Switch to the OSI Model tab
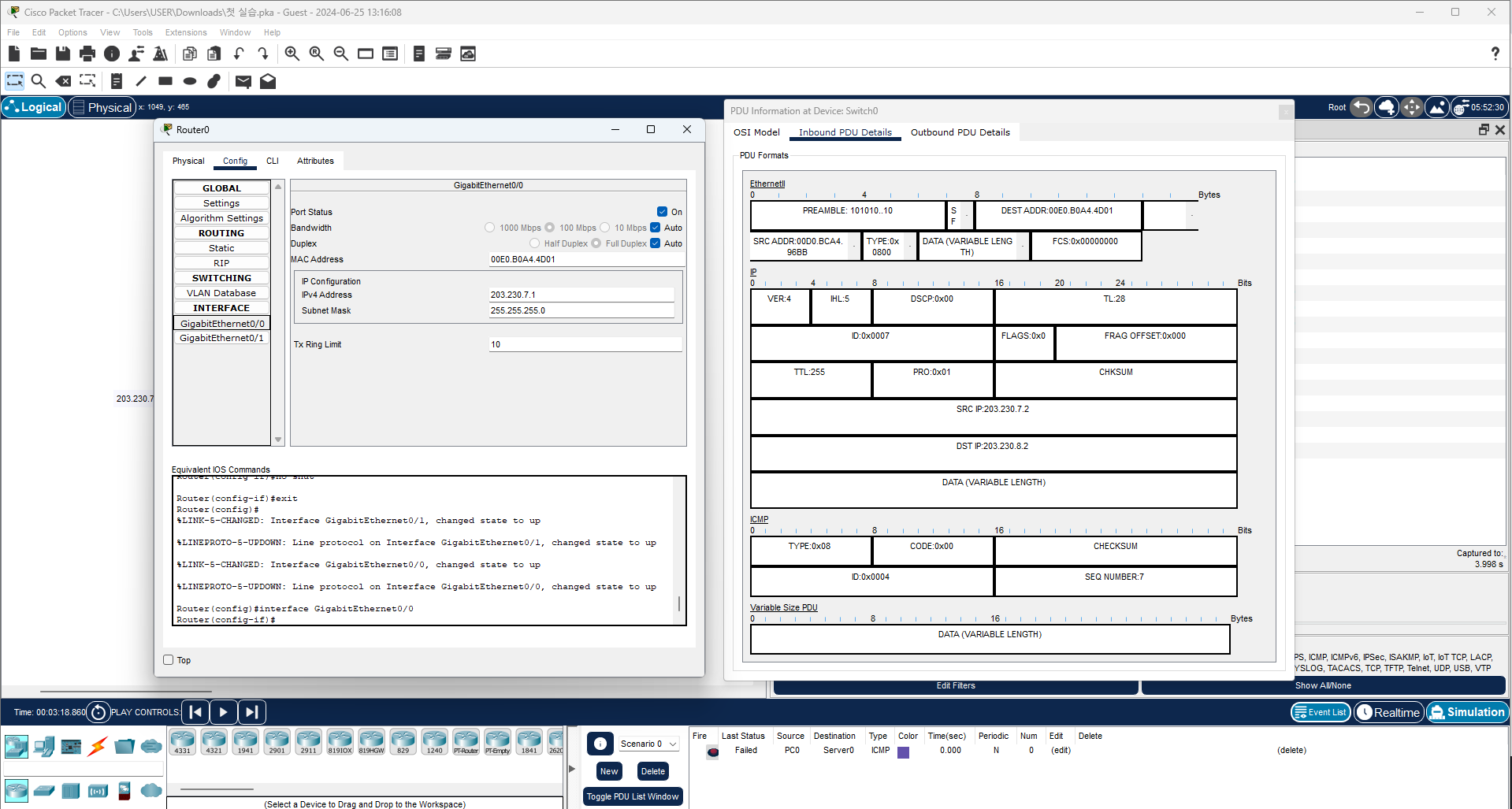The width and height of the screenshot is (1512, 809). 756,132
